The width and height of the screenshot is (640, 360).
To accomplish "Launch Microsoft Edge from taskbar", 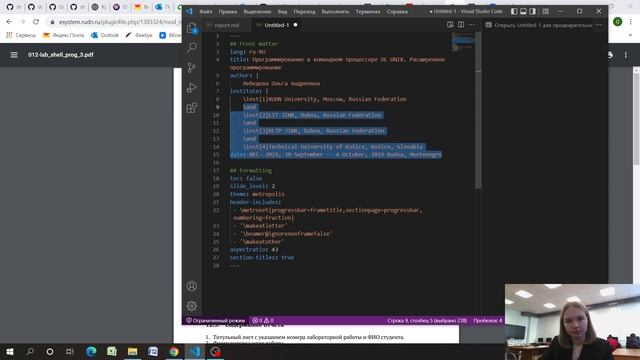I will (x=91, y=351).
